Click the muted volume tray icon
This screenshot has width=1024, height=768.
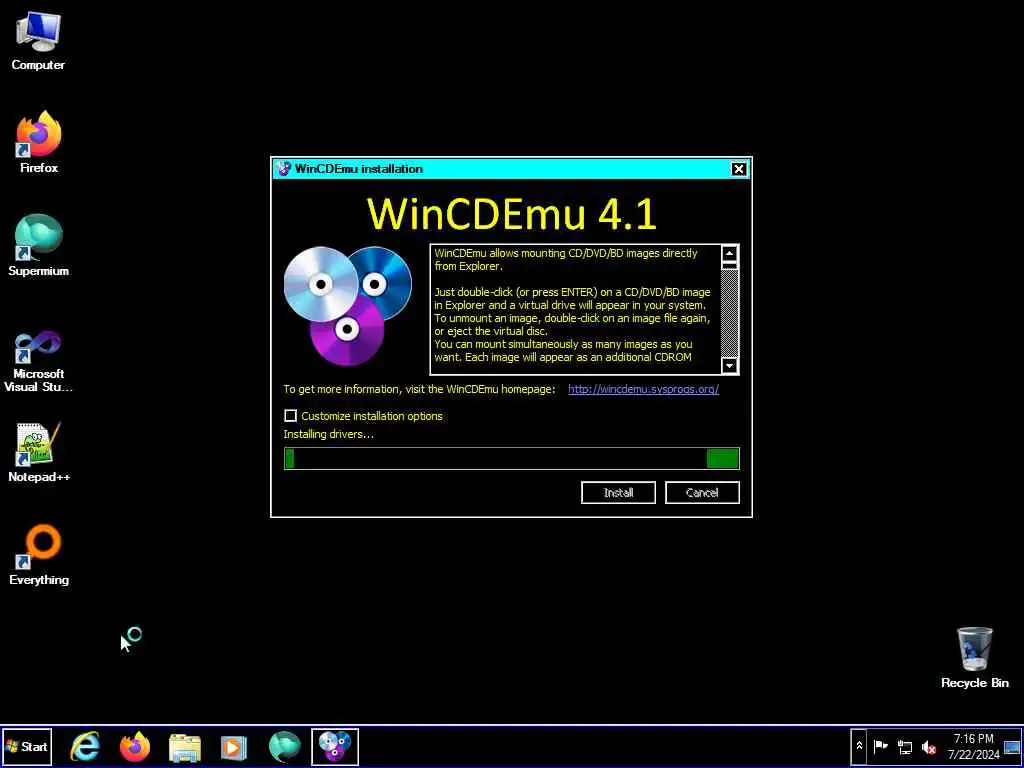click(928, 746)
